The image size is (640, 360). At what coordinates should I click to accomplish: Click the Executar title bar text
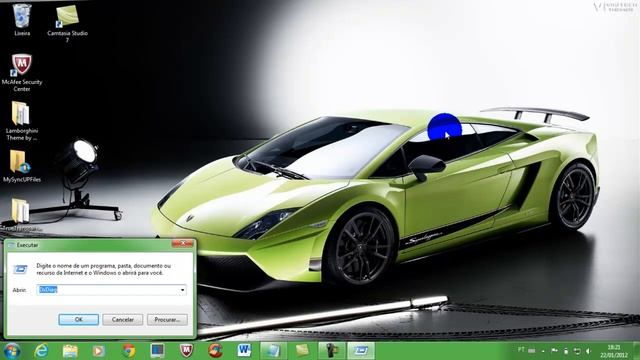[x=27, y=245]
